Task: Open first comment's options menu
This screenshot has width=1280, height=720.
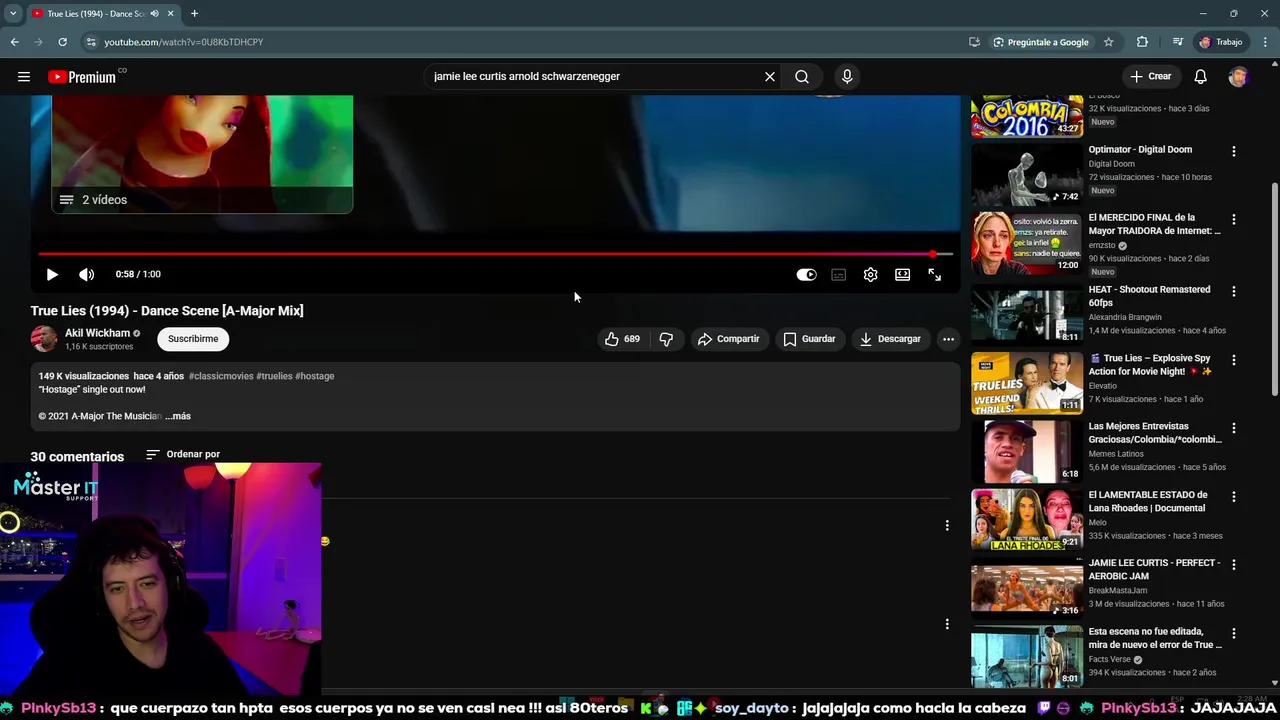Action: coord(947,525)
